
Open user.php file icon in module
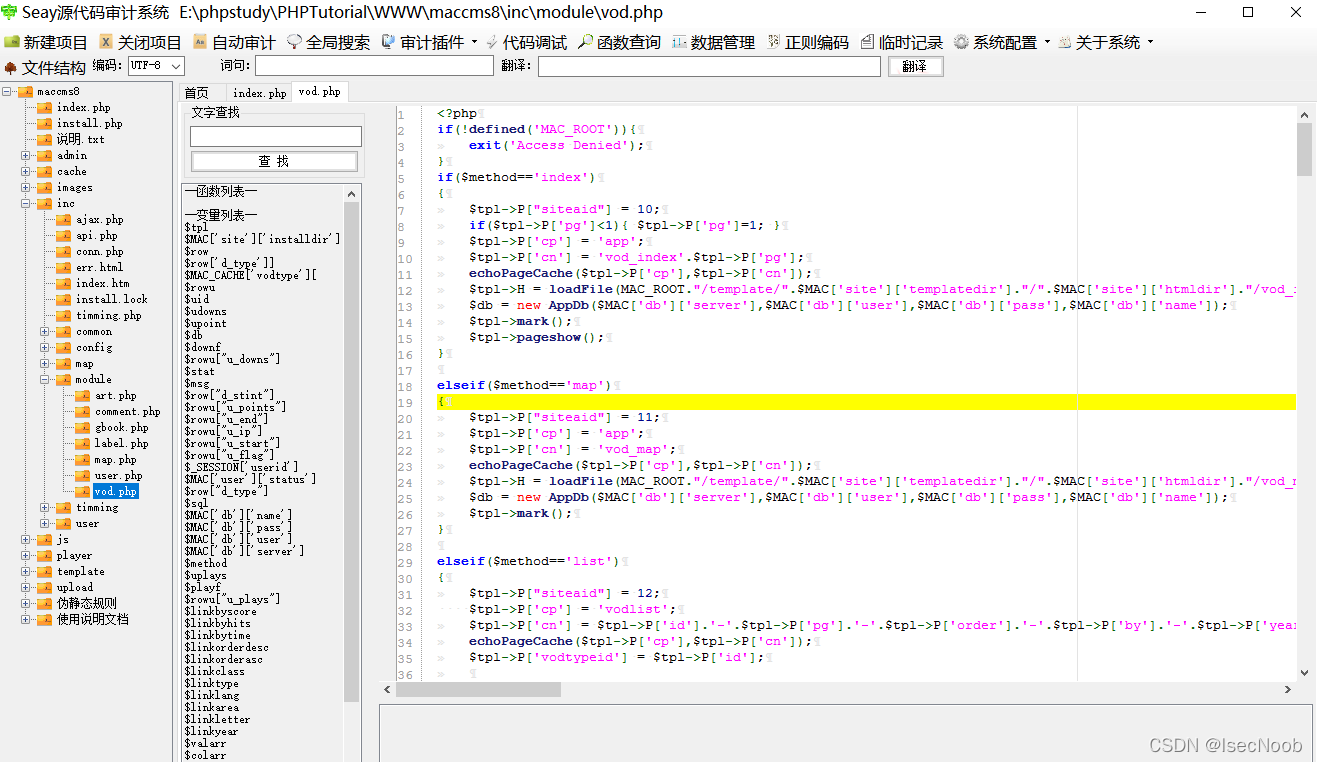point(83,475)
